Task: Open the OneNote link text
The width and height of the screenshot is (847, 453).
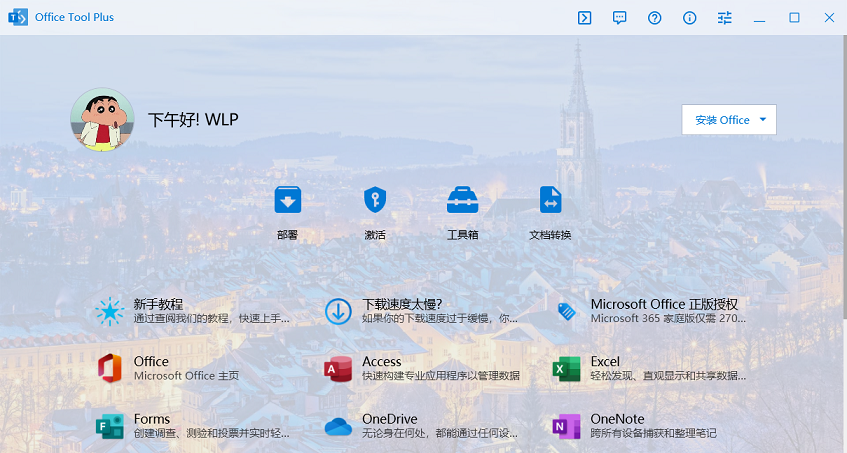Action: point(617,419)
